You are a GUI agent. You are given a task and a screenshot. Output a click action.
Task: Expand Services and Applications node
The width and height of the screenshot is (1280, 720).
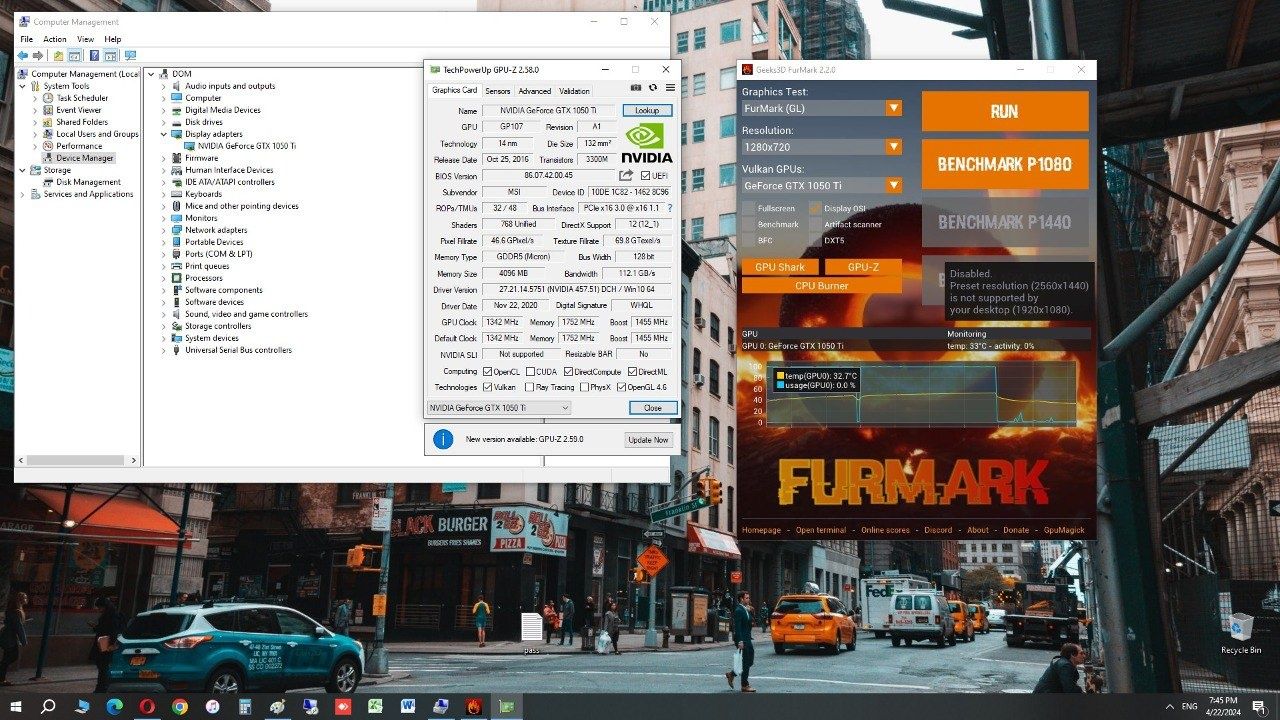(x=23, y=194)
